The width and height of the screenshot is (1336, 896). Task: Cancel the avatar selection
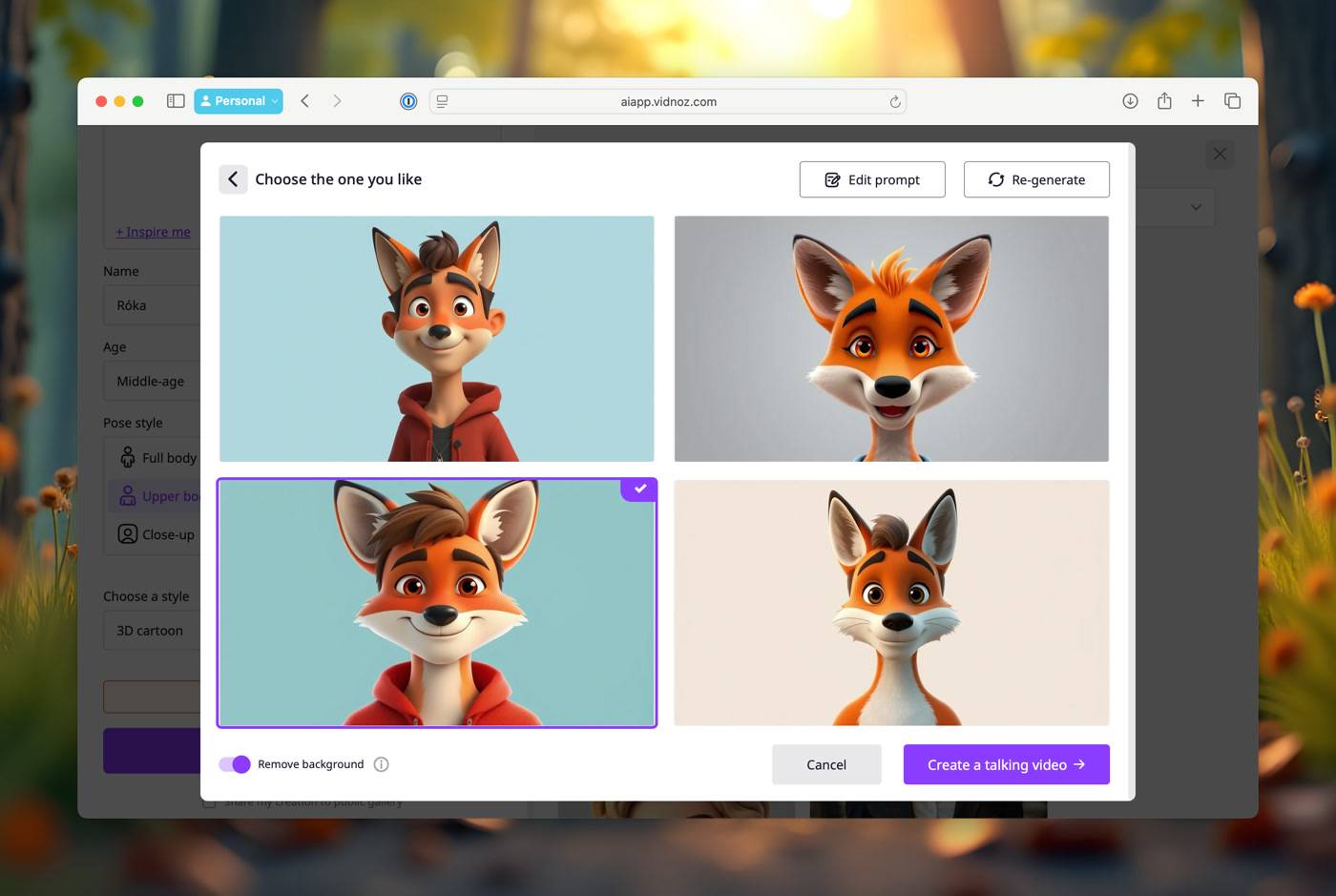pos(826,764)
